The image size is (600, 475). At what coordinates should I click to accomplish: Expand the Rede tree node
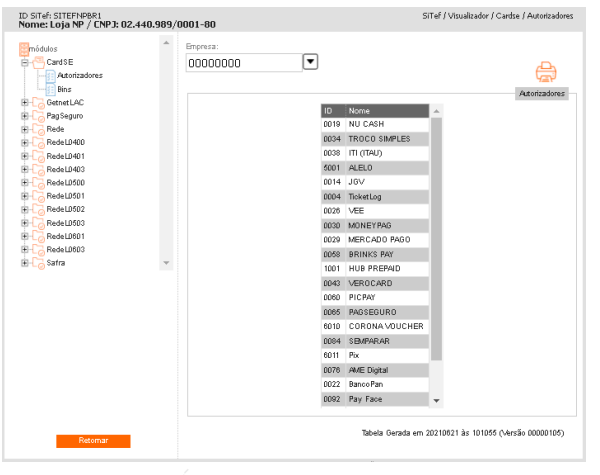tap(23, 130)
